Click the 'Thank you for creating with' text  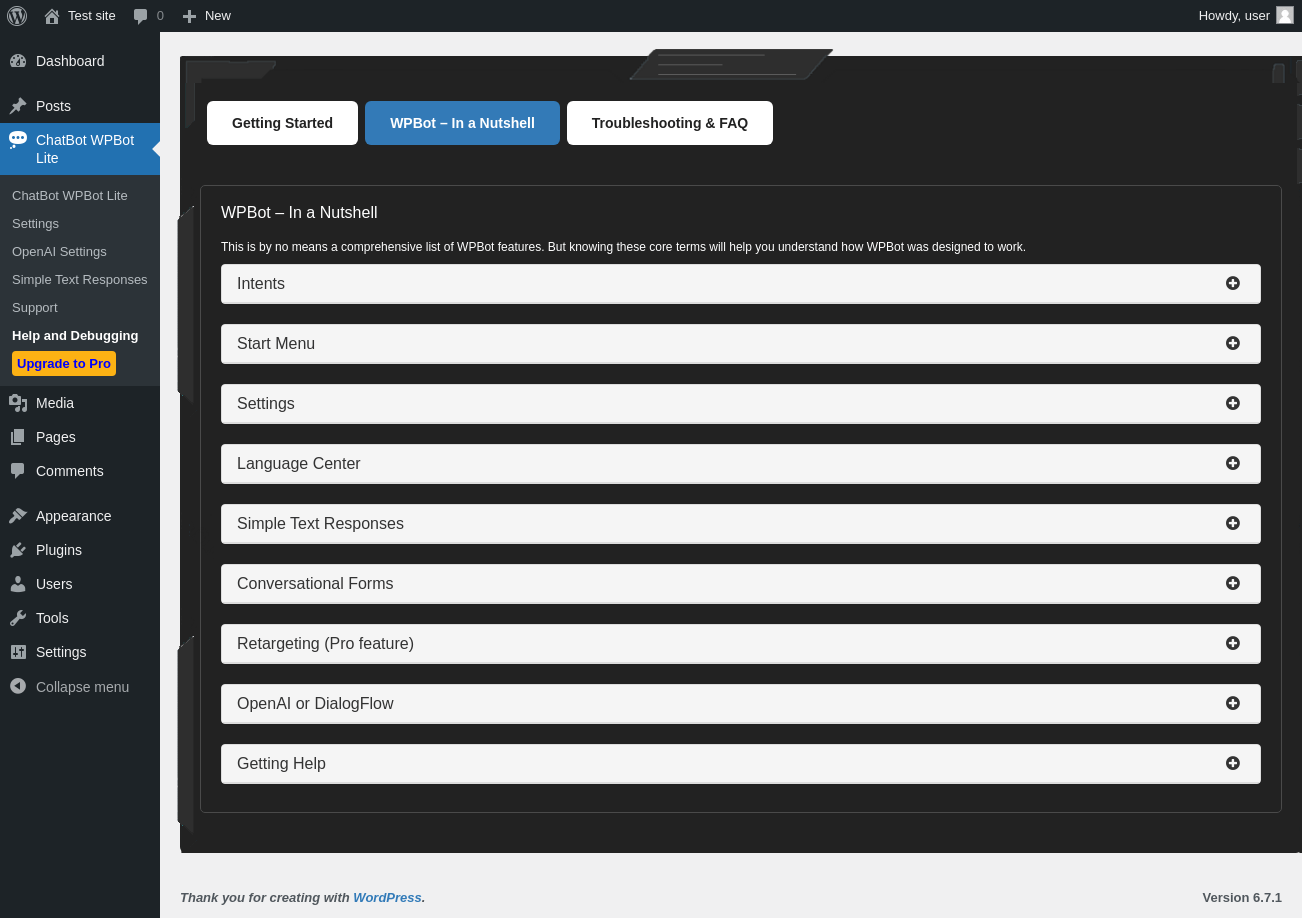click(x=265, y=897)
